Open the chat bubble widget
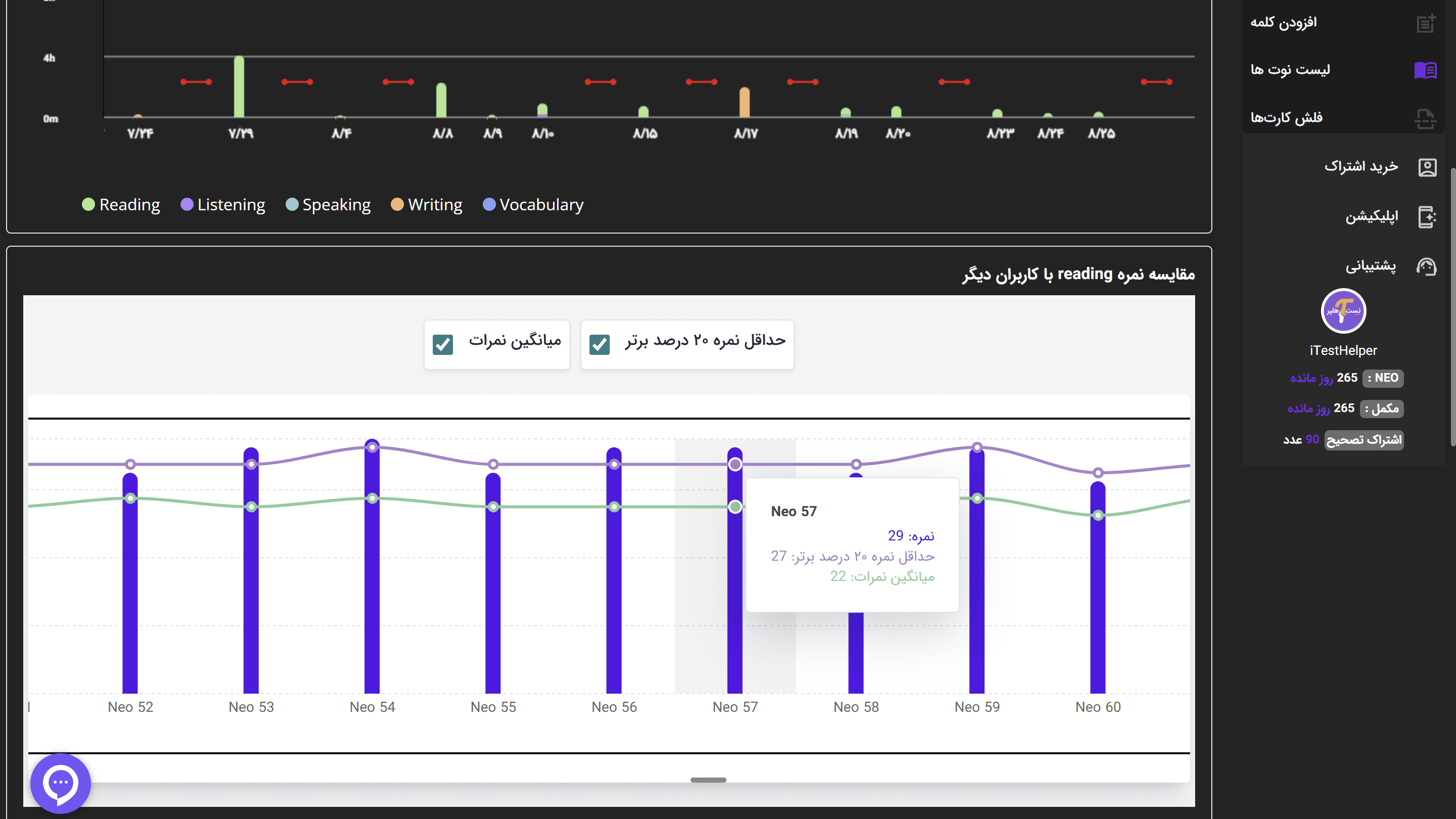Screen dimensions: 1456x819 click(61, 783)
